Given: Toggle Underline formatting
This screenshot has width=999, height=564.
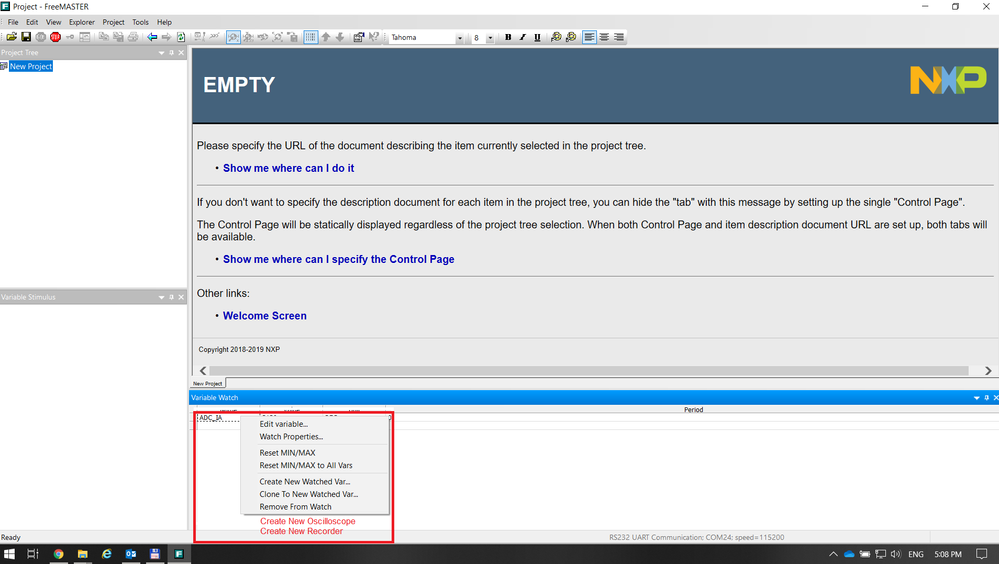Looking at the screenshot, I should tap(537, 37).
